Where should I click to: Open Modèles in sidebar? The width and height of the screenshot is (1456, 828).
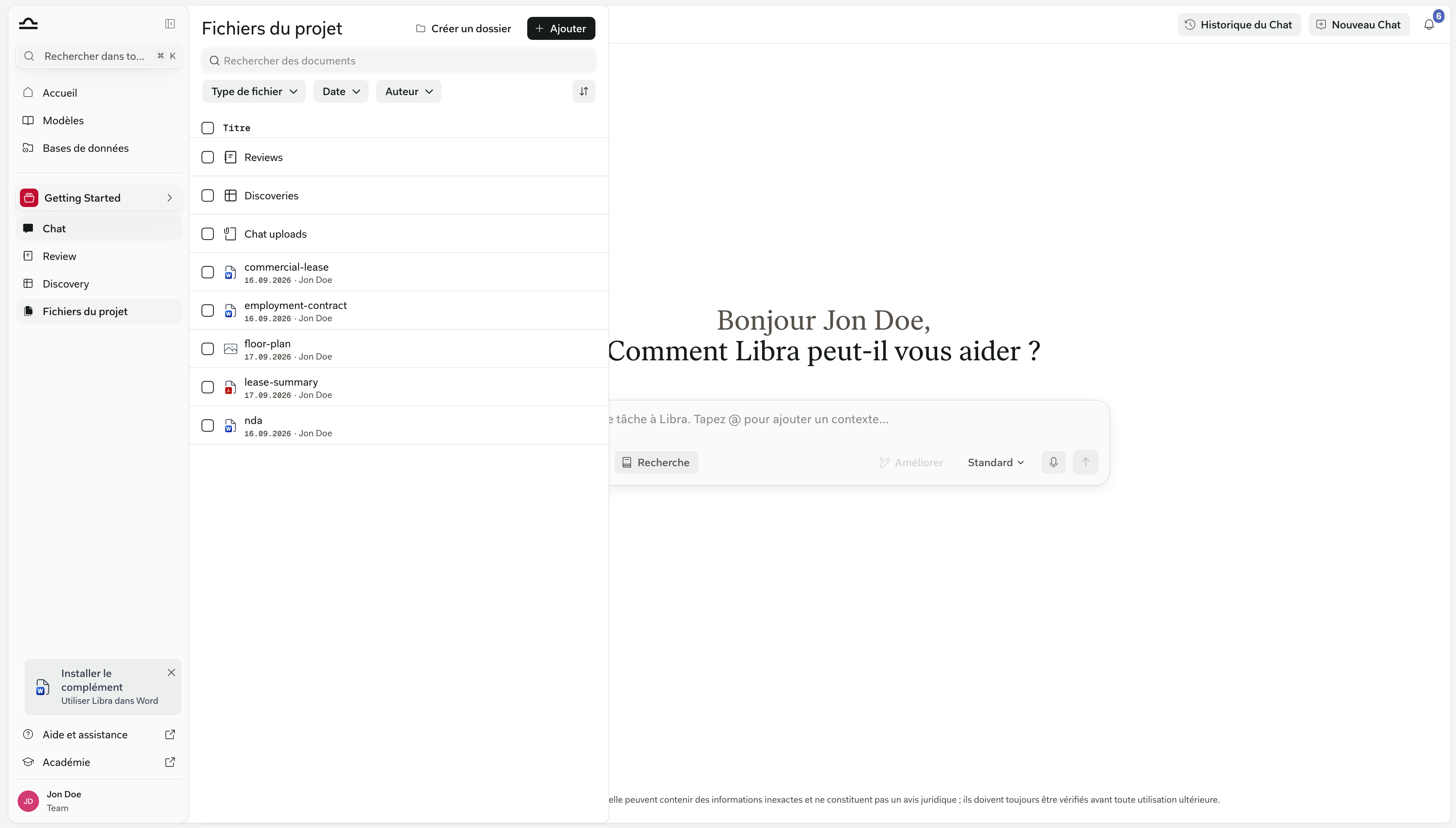tap(99, 121)
